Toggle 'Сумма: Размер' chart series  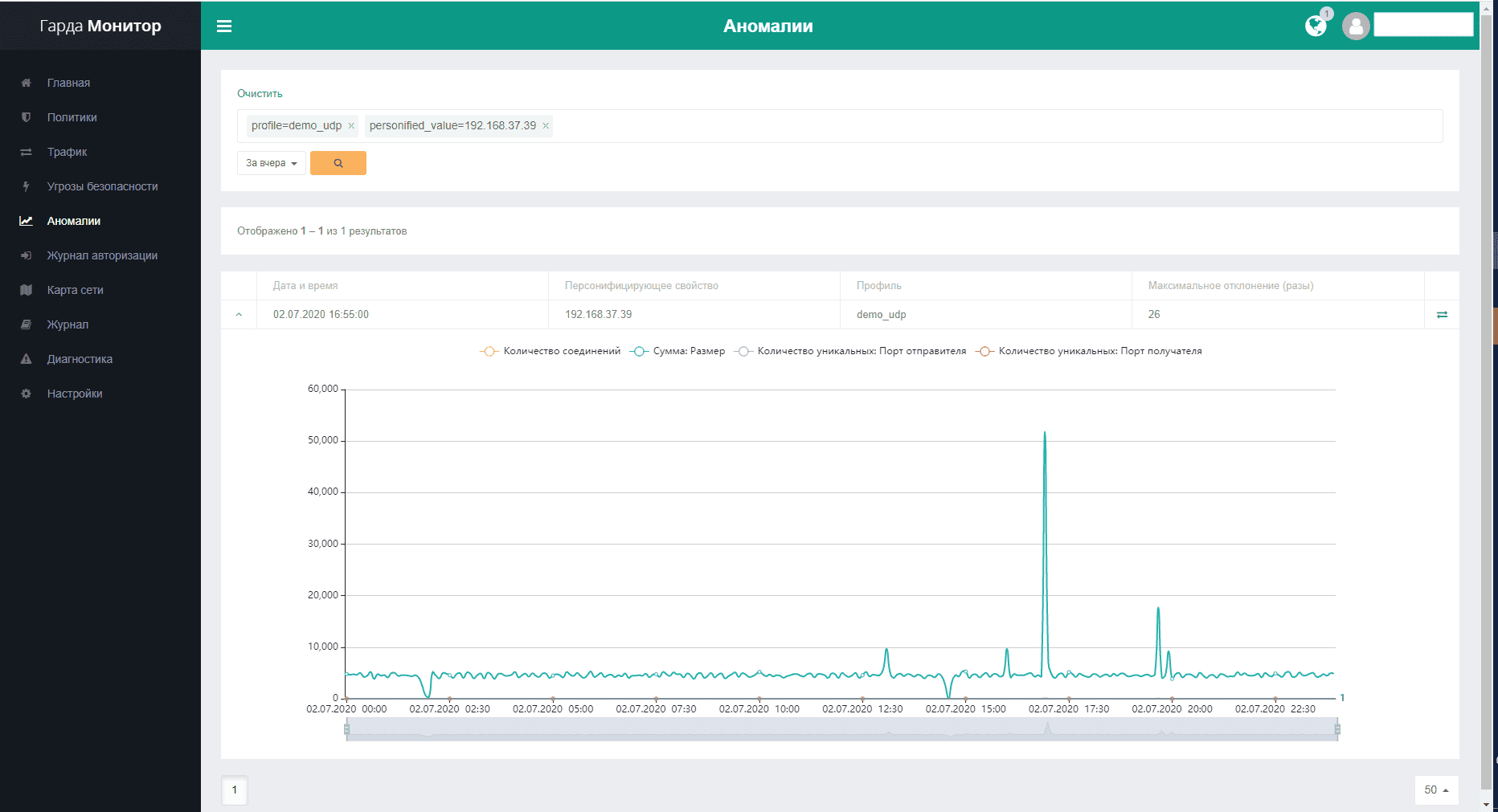click(x=678, y=351)
